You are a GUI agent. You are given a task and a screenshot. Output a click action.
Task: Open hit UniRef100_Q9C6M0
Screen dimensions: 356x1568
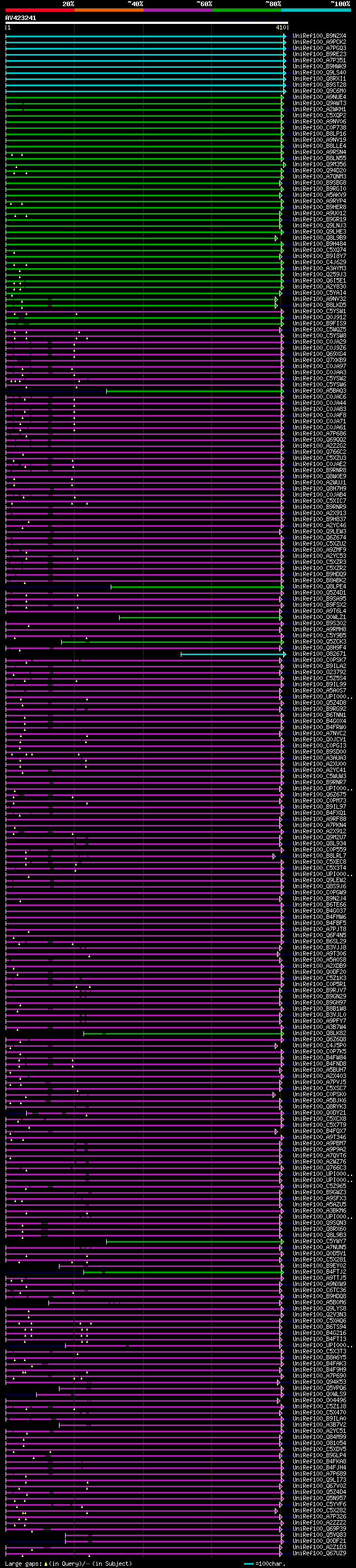[x=319, y=91]
